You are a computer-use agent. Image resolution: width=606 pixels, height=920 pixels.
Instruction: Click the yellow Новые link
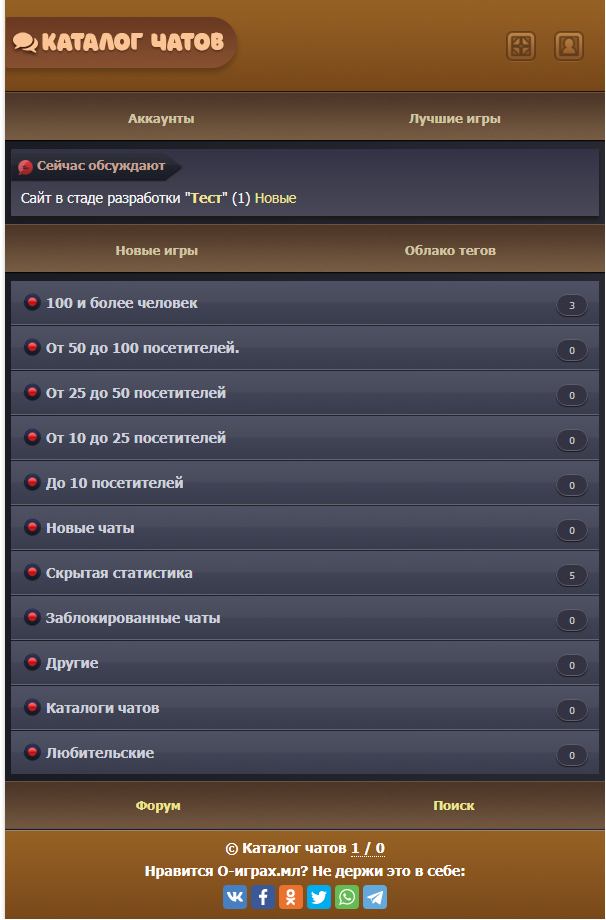275,198
